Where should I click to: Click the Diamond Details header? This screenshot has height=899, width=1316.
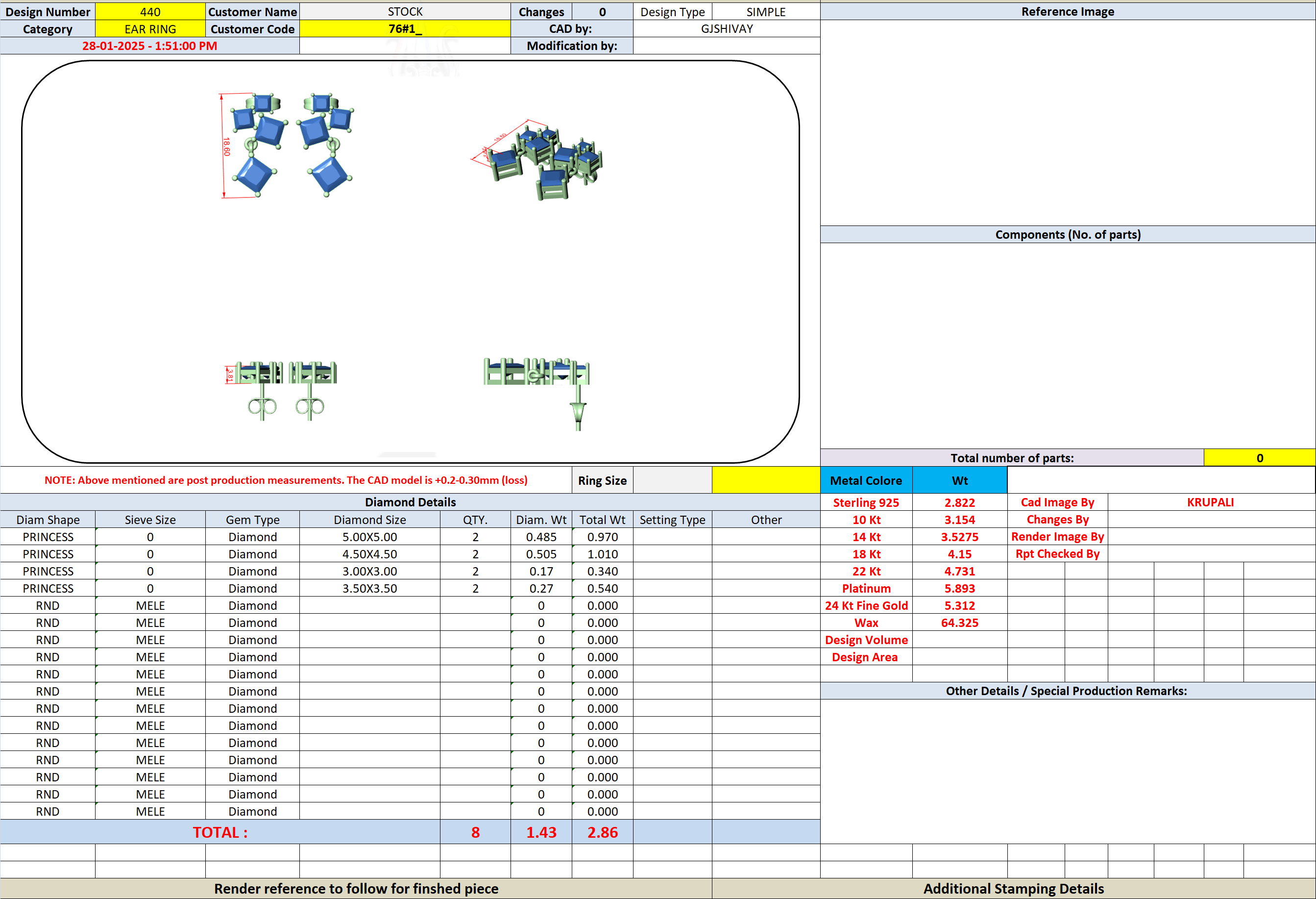coord(410,502)
